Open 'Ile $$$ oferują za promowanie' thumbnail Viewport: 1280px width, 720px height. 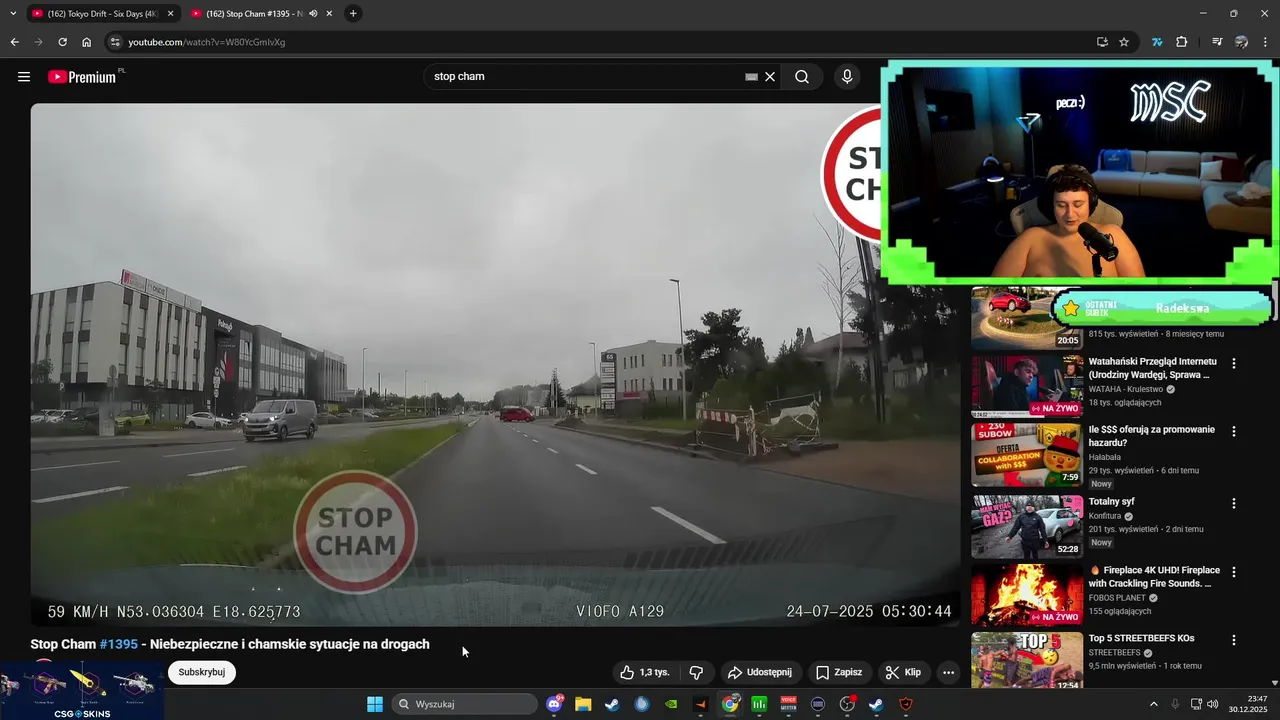(x=1027, y=455)
